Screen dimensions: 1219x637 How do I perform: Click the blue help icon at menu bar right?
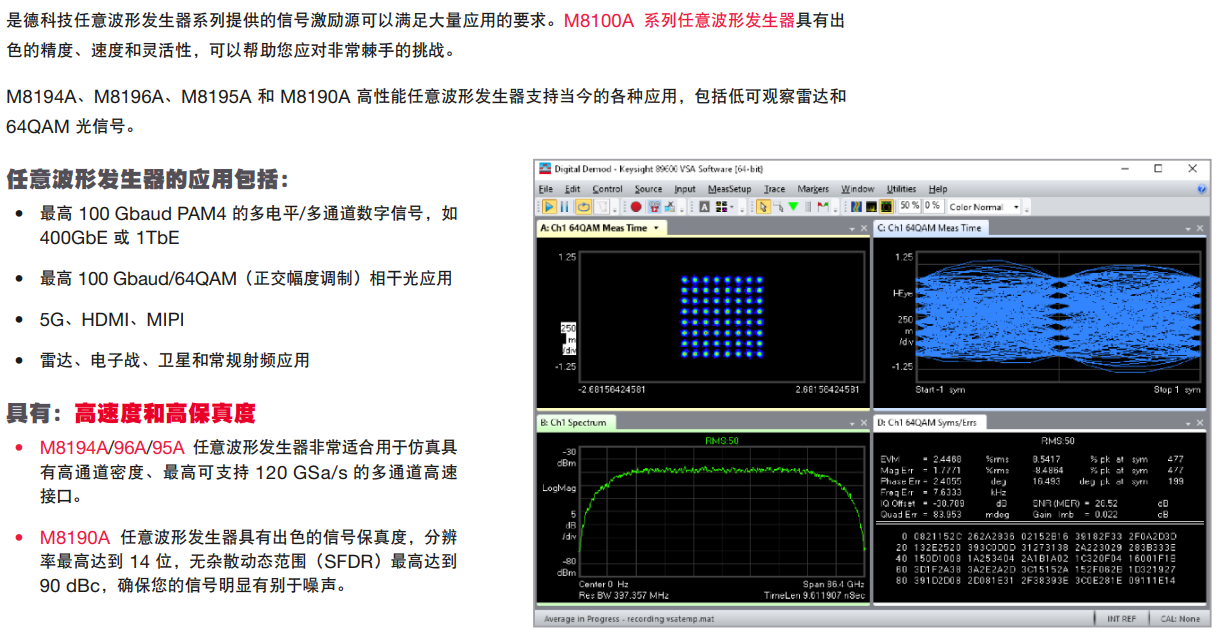click(x=1201, y=189)
